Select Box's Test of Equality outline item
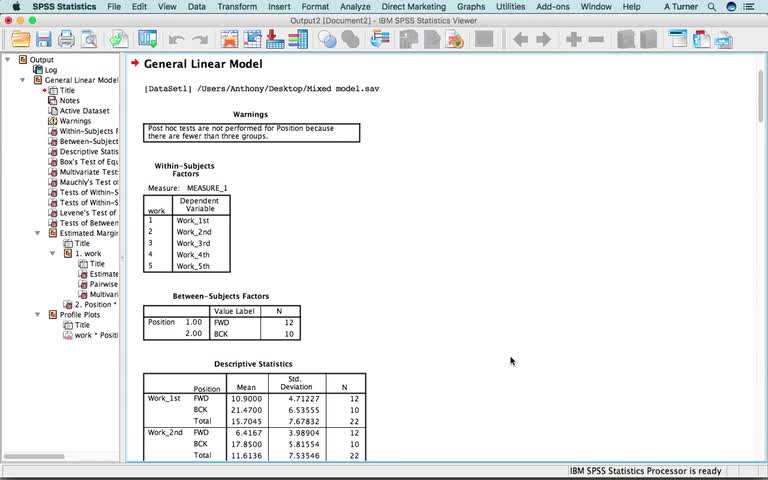 click(89, 162)
